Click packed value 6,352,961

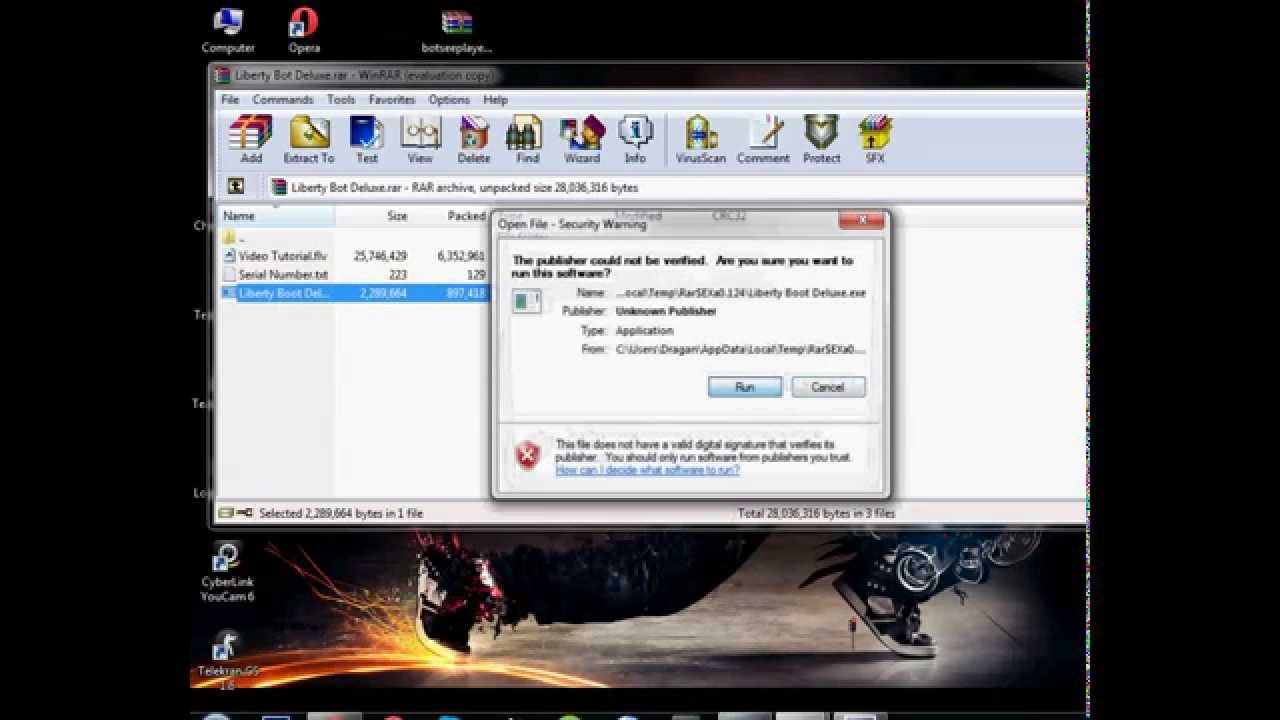click(461, 256)
